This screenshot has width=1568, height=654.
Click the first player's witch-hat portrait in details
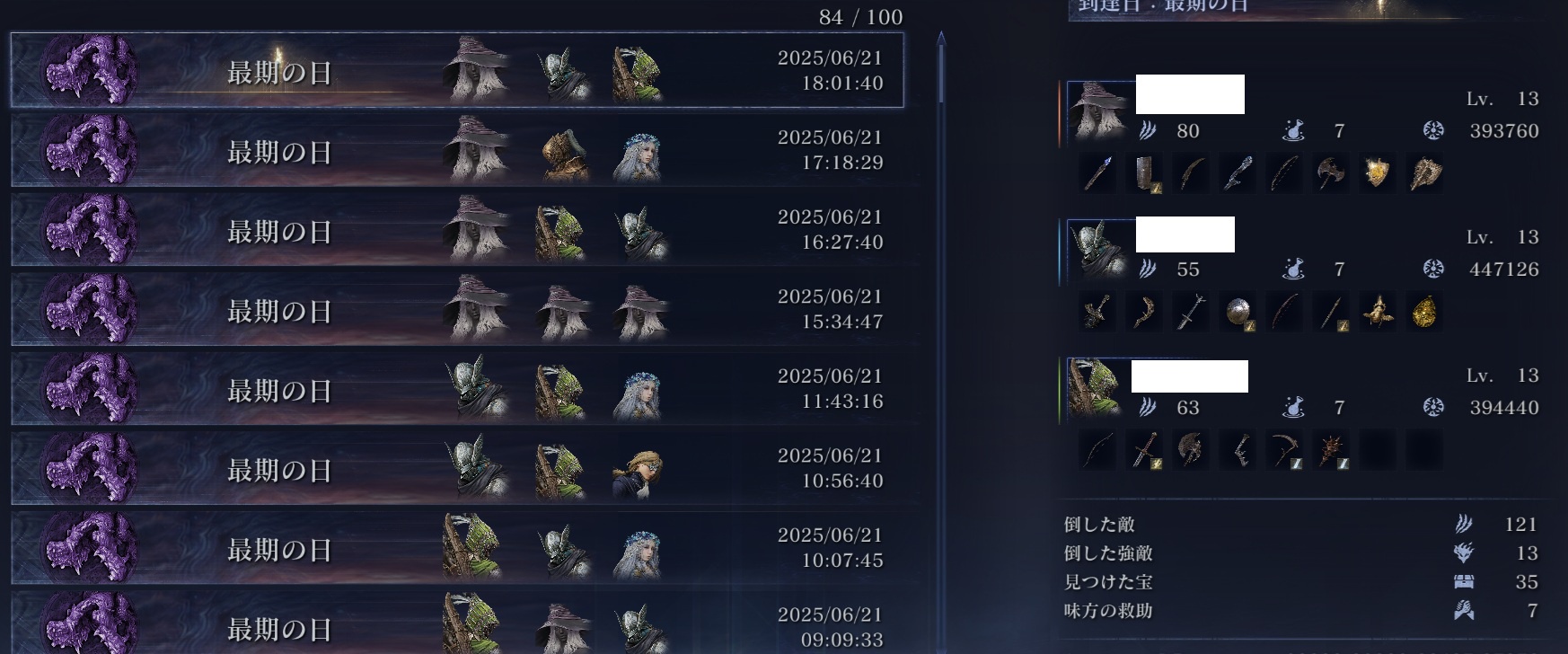pos(1097,110)
